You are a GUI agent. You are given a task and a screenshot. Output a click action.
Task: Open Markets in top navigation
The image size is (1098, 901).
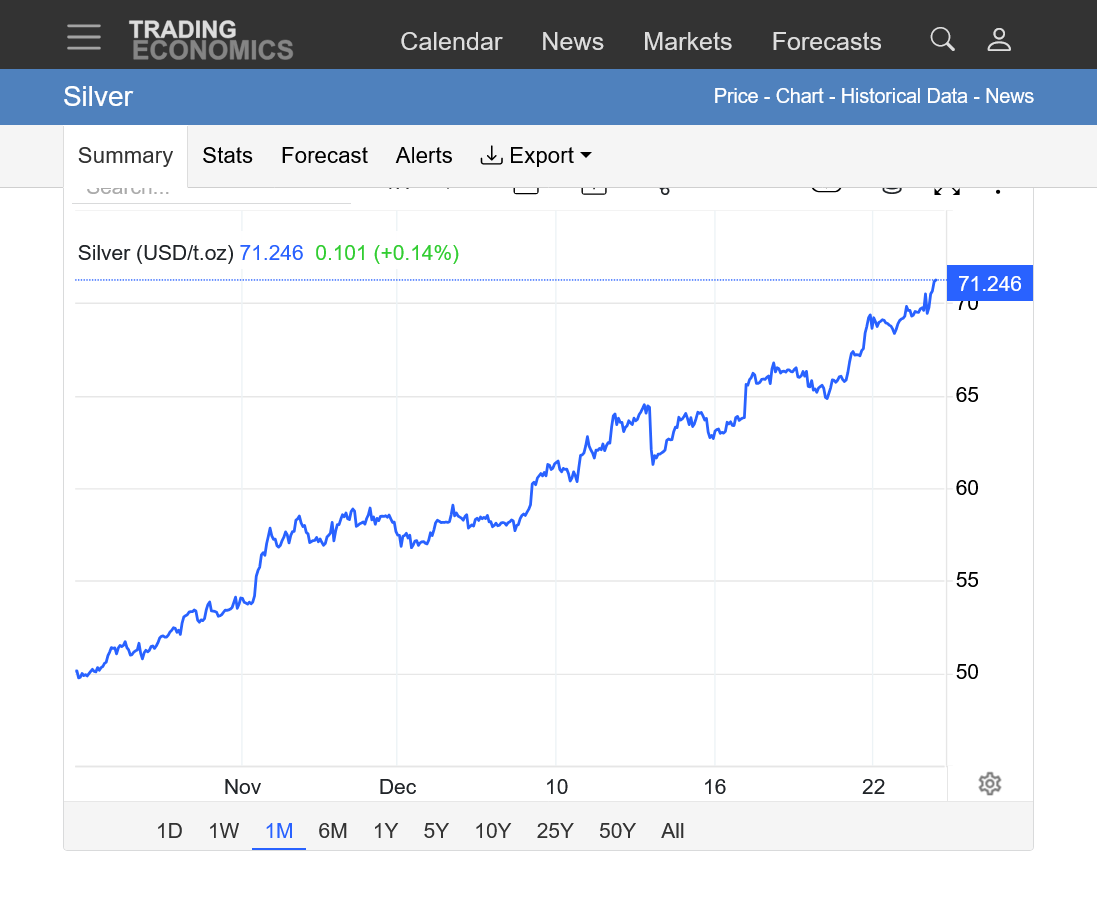coord(687,42)
